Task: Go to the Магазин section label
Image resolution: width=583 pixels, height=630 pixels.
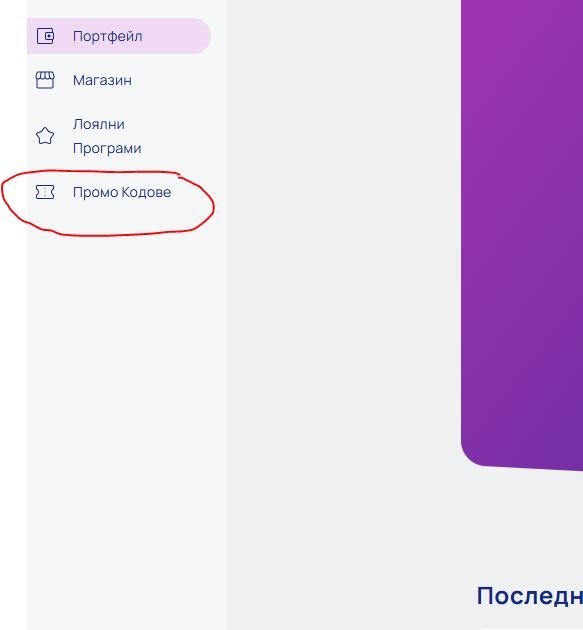Action: [x=102, y=80]
